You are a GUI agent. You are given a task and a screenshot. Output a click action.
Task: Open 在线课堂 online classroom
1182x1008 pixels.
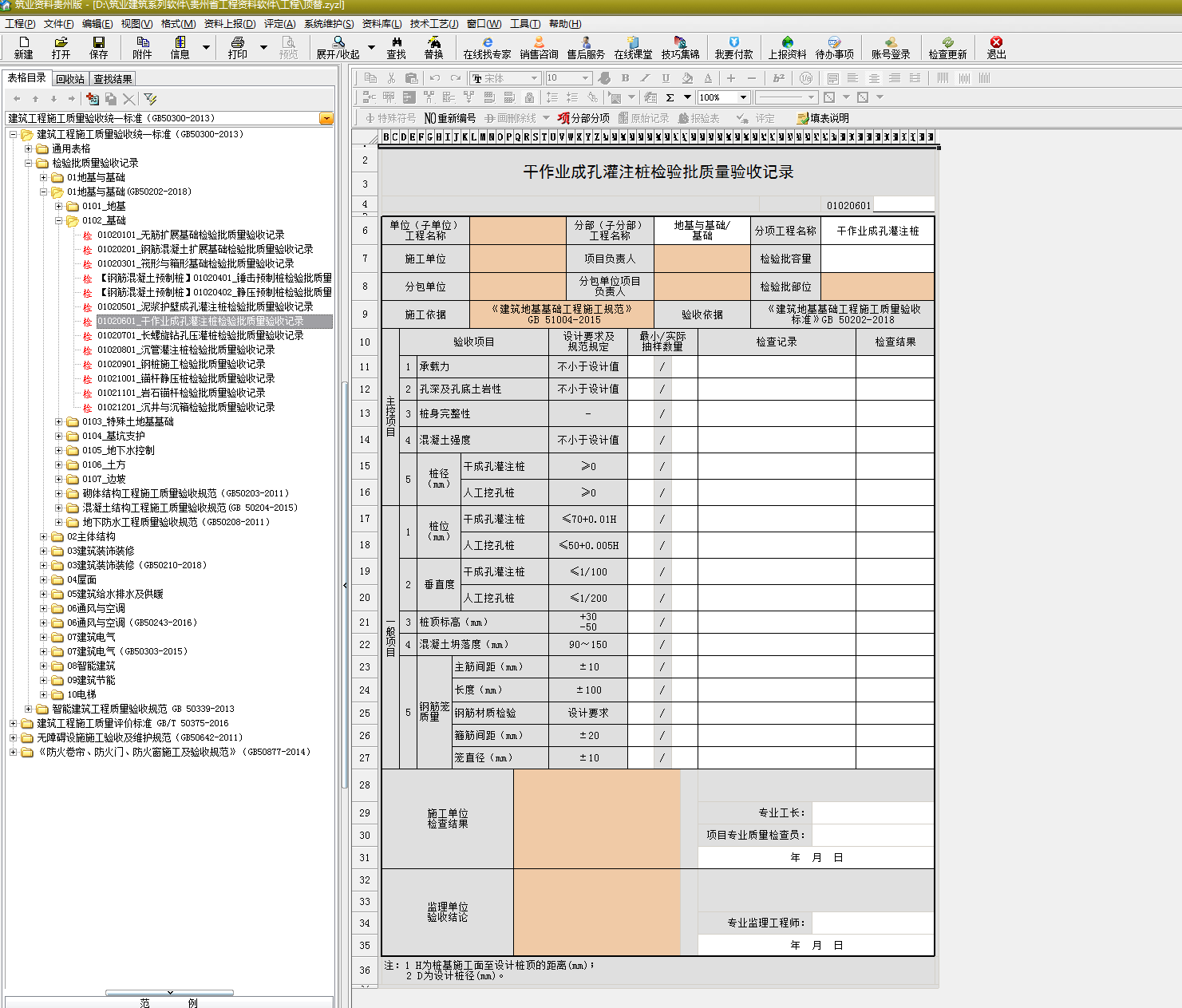(x=633, y=48)
